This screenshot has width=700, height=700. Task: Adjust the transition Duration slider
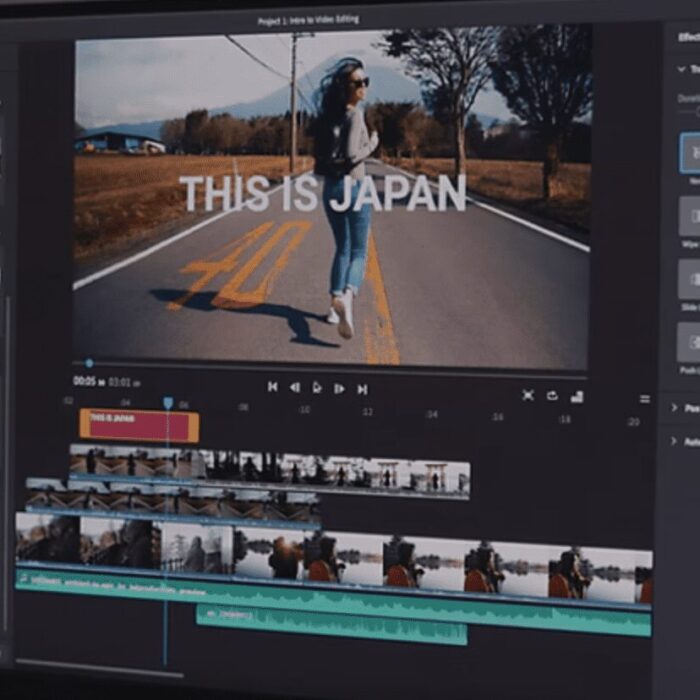(x=690, y=111)
